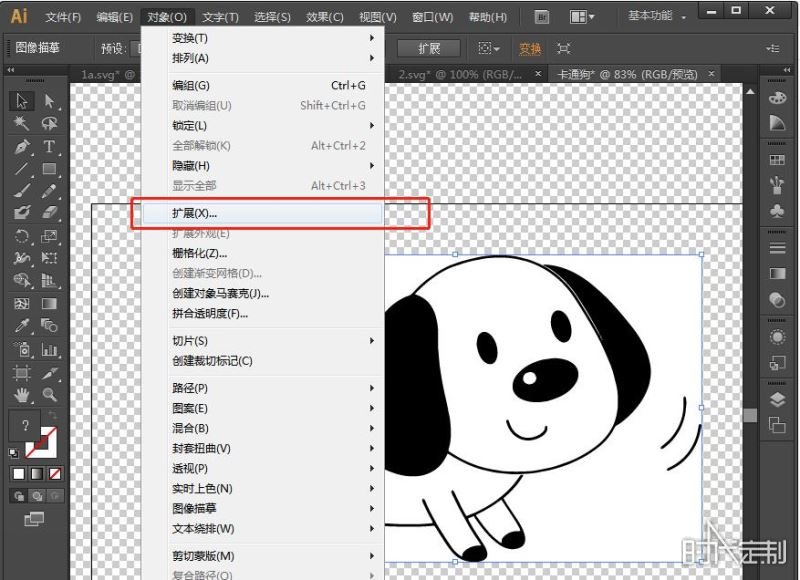Choose 扩展(X)... from the menu

262,214
